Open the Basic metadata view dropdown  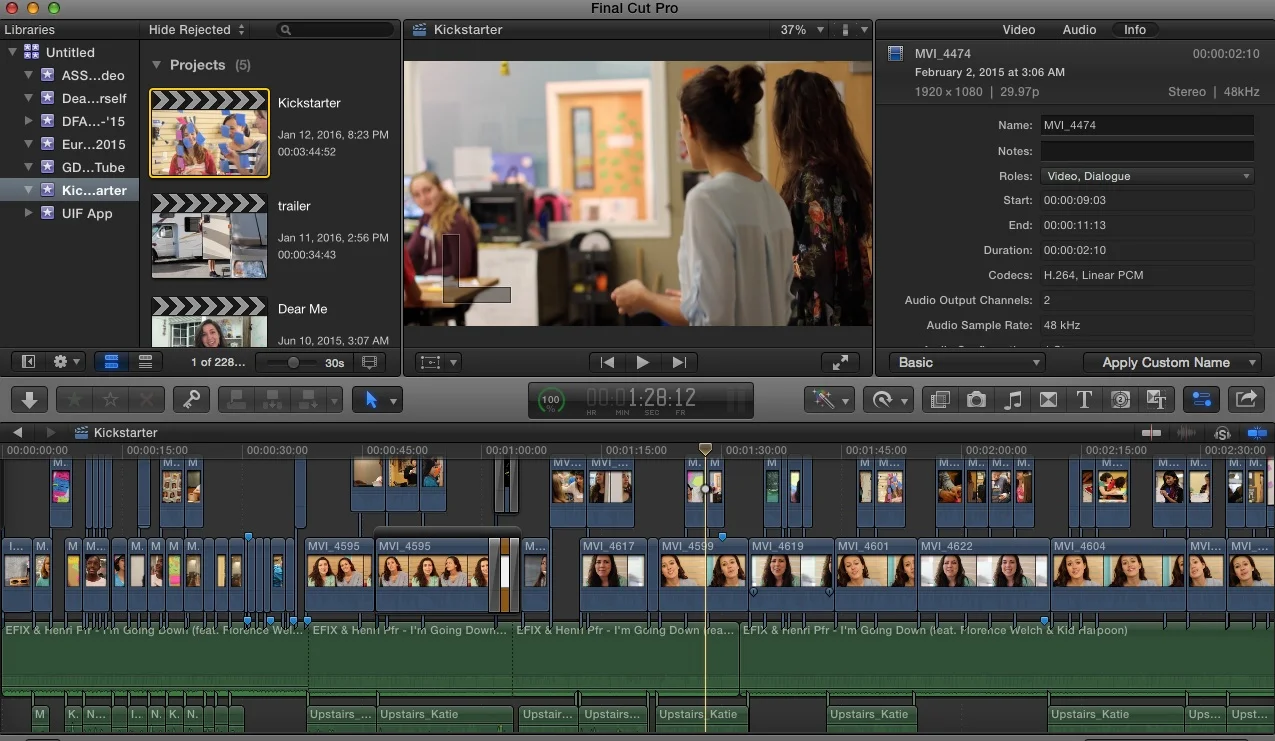click(967, 362)
